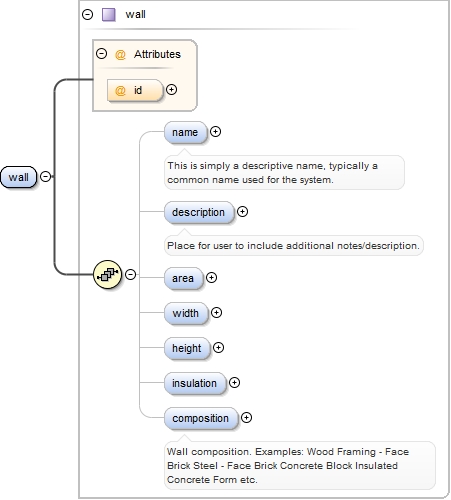Screen dimensions: 451x500
Task: Collapse the Attributes group
Action: pos(101,53)
